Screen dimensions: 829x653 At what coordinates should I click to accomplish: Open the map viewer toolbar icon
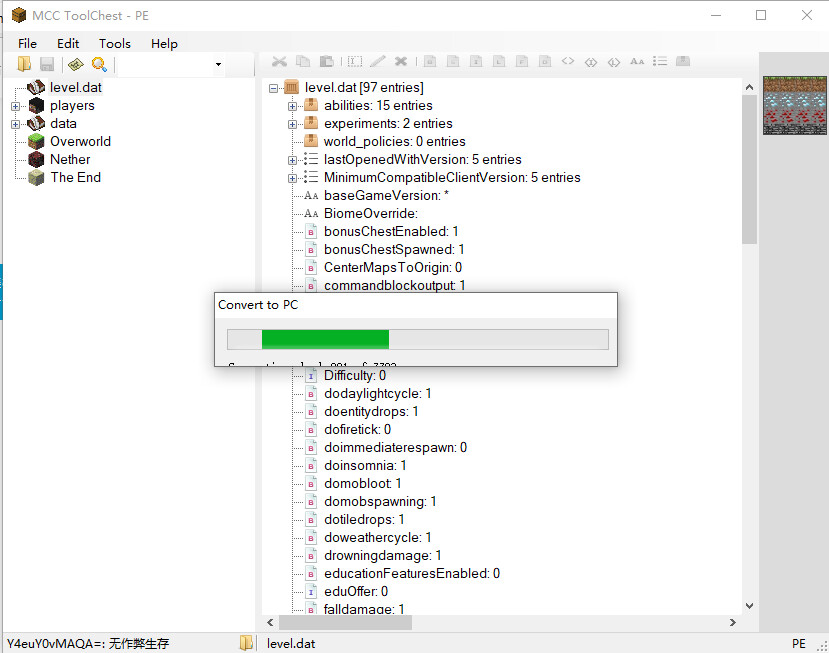click(76, 64)
